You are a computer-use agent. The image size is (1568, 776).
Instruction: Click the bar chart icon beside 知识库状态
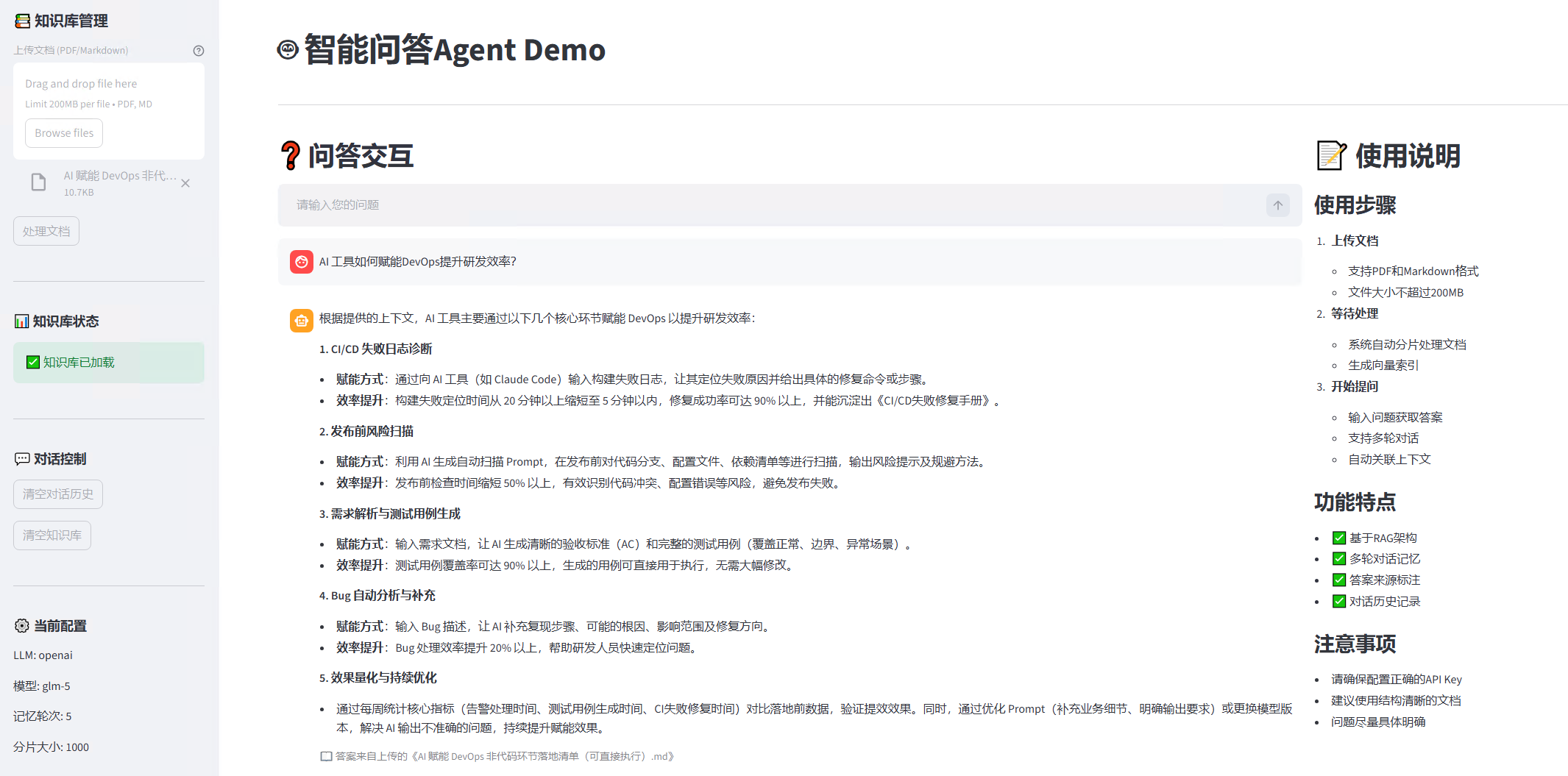20,321
